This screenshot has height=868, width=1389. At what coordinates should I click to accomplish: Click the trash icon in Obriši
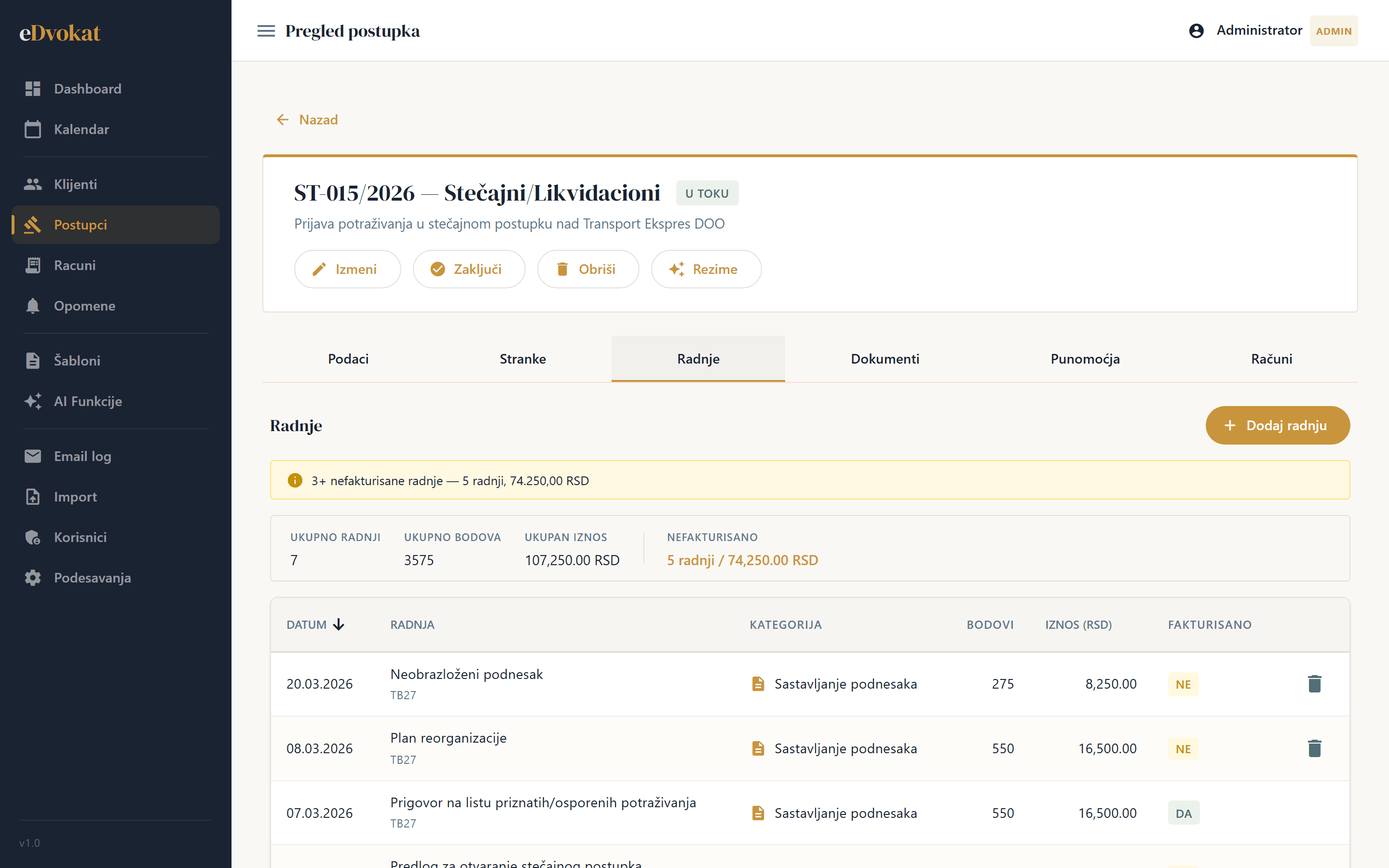coord(562,269)
